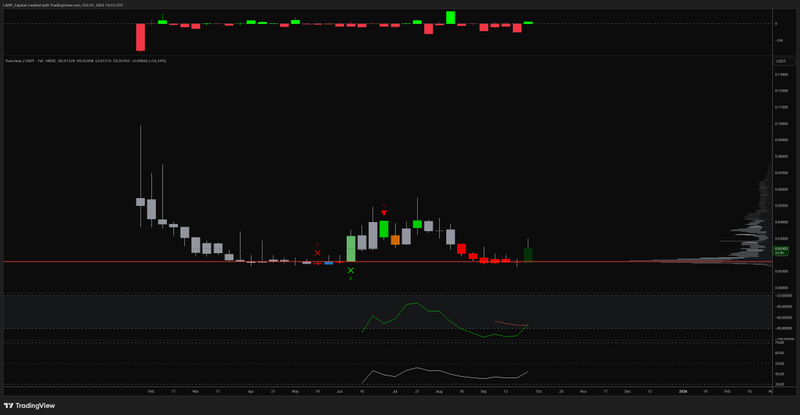Click the large red bar at top-left pane
This screenshot has width=800, height=415.
click(141, 37)
